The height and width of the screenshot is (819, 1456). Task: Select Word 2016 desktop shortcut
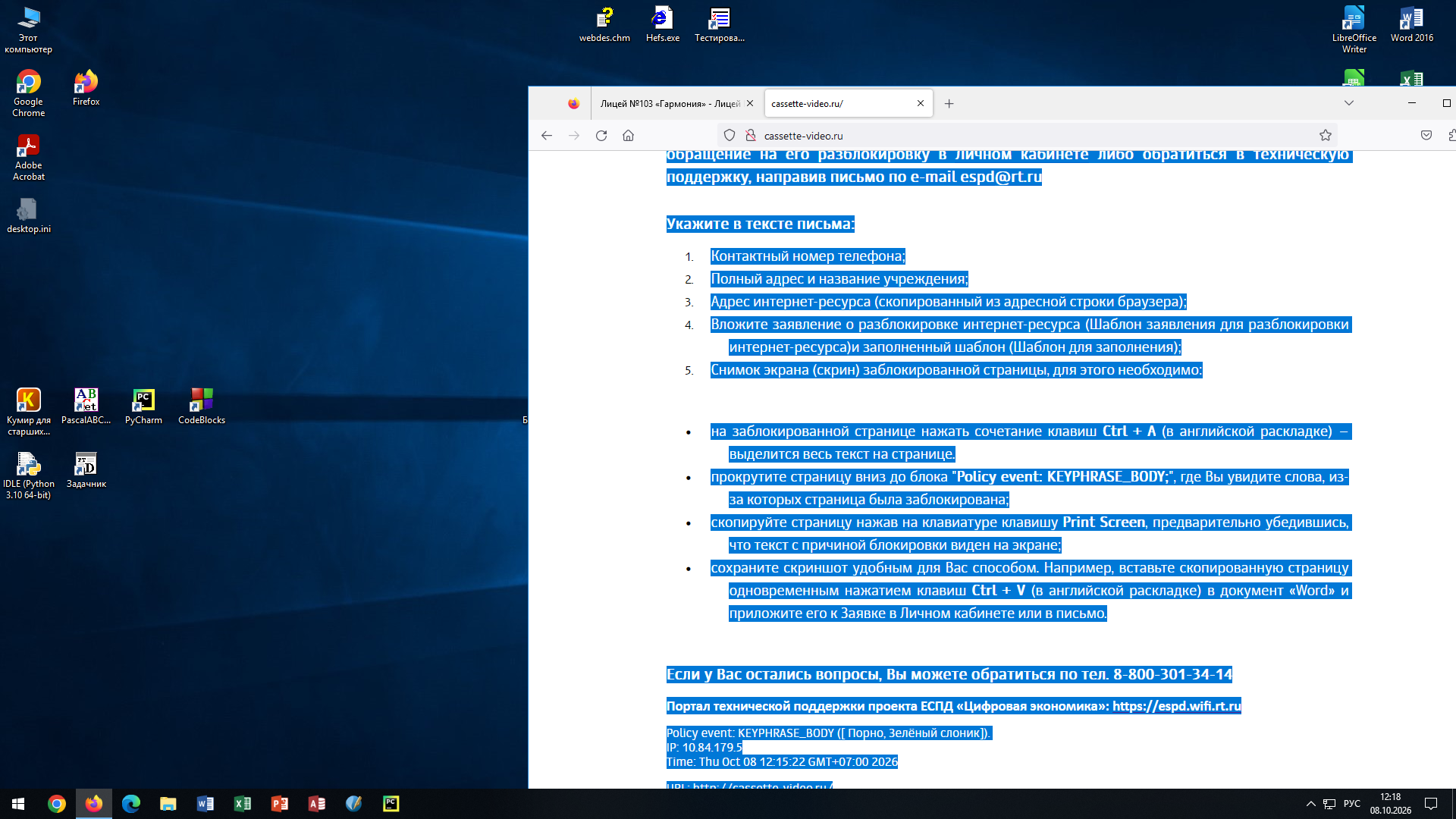point(1412,24)
